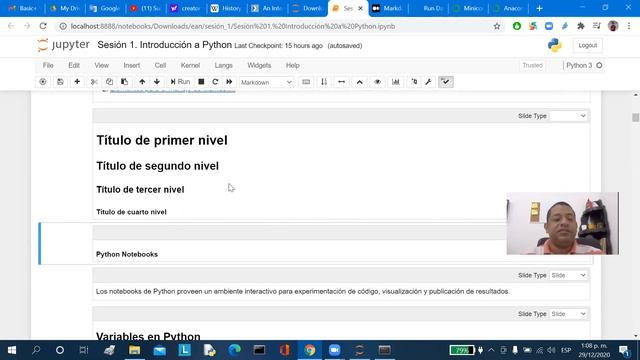Open the Windows Start menu
Image resolution: width=640 pixels, height=360 pixels.
click(12, 350)
